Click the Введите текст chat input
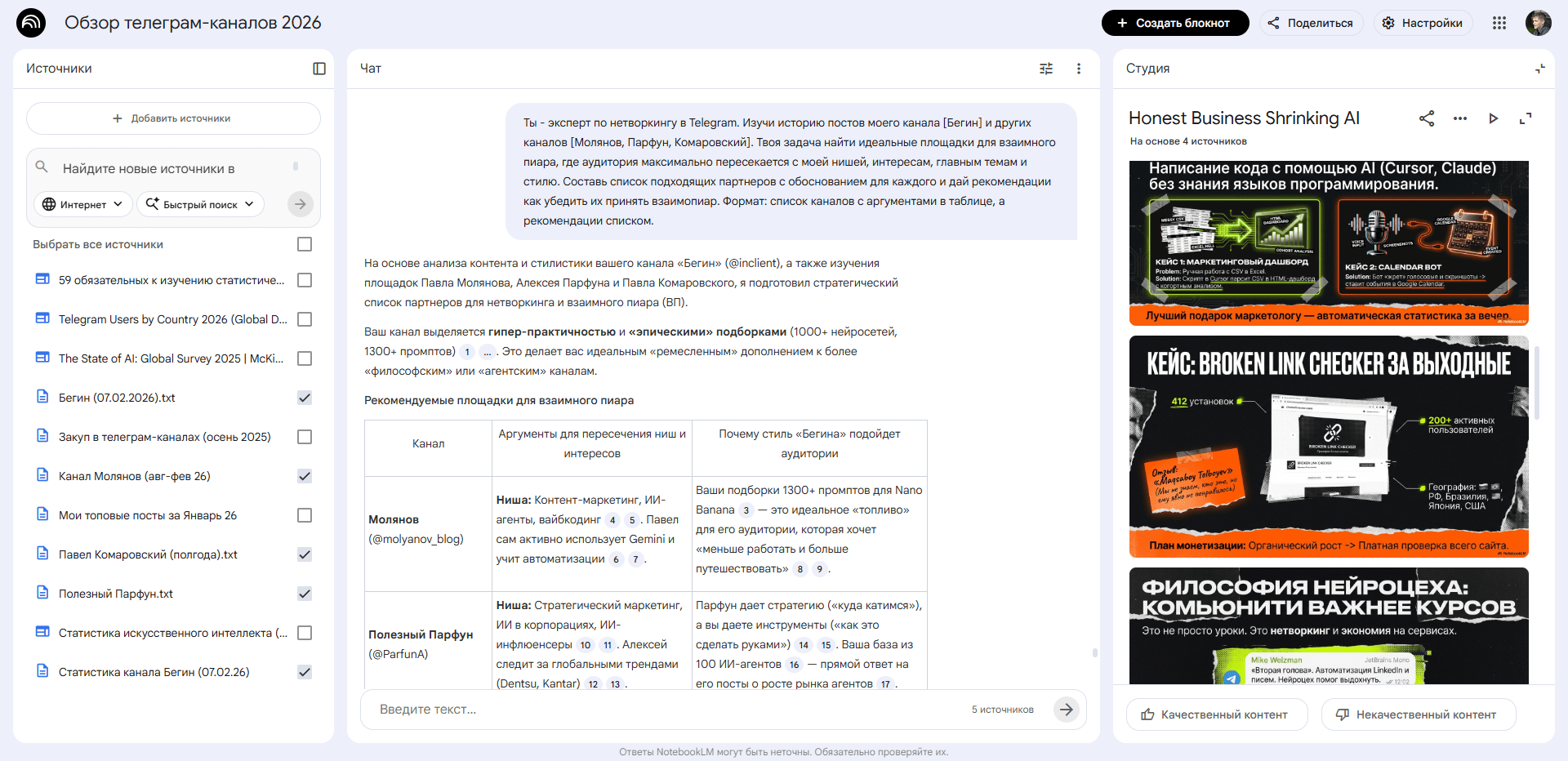1568x761 pixels. click(572, 710)
